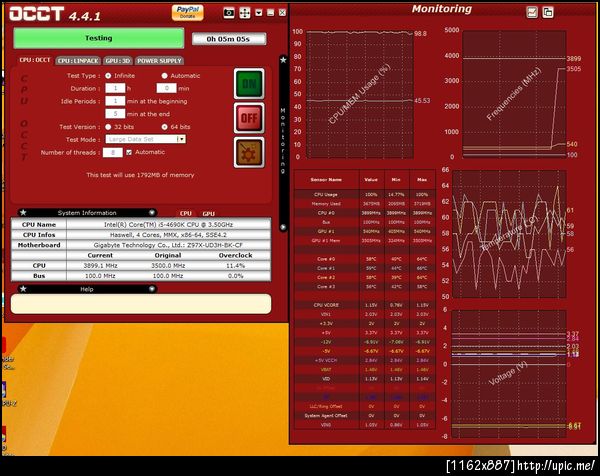Image resolution: width=600 pixels, height=476 pixels.
Task: Choose the 32 bits test version
Action: 108,127
